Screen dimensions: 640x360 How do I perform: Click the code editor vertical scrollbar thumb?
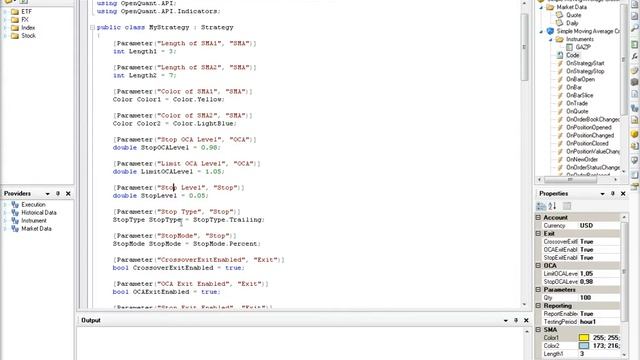(524, 47)
